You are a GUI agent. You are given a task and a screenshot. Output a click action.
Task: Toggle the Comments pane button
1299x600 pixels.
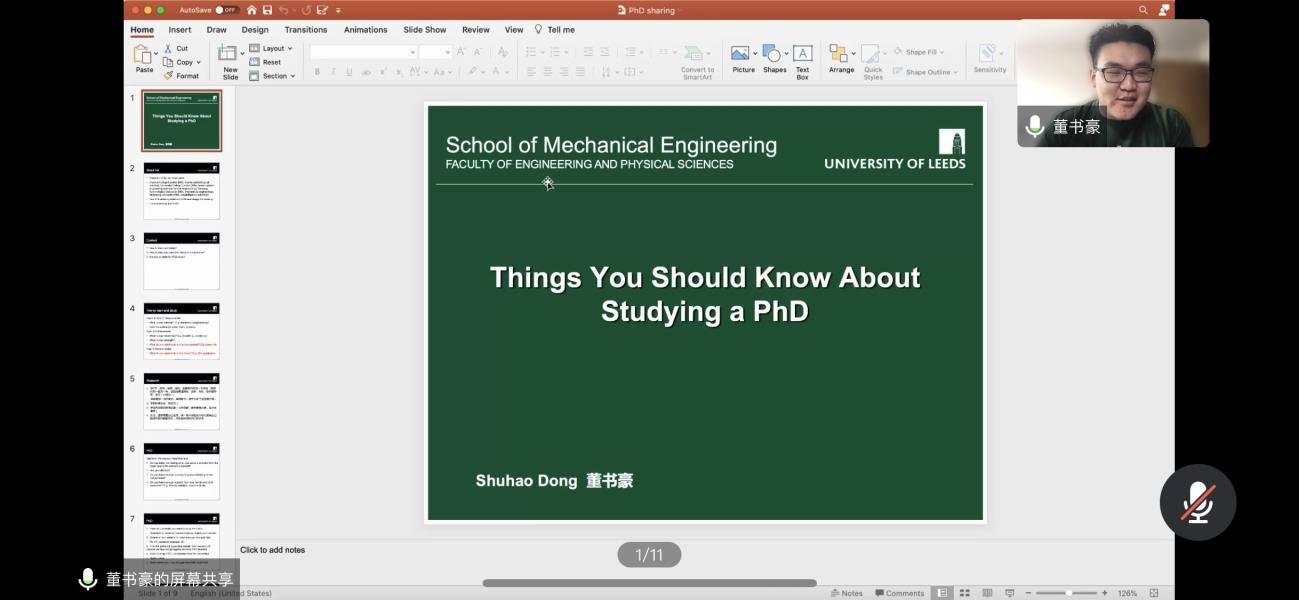[899, 593]
